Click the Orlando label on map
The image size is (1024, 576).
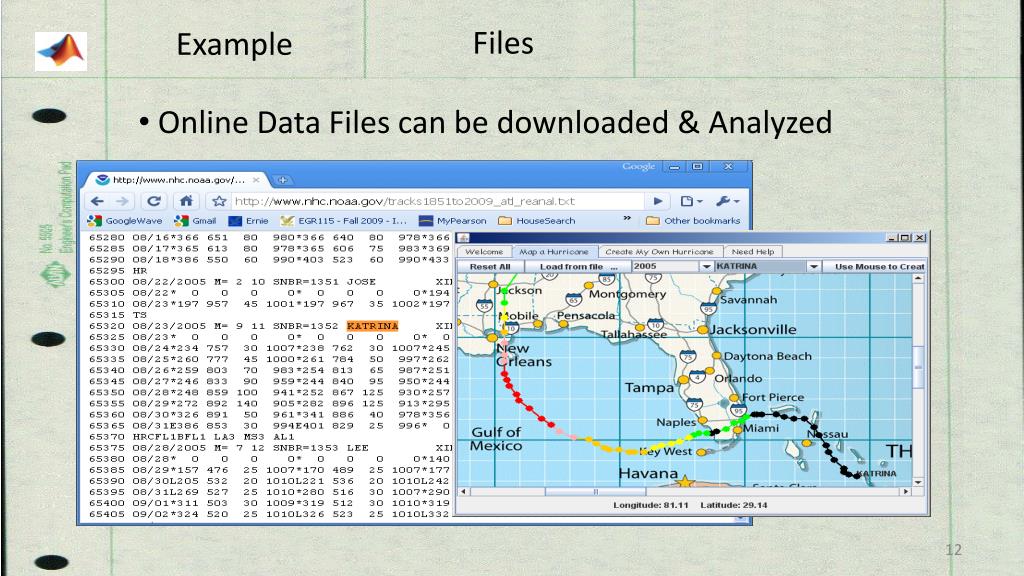[738, 378]
